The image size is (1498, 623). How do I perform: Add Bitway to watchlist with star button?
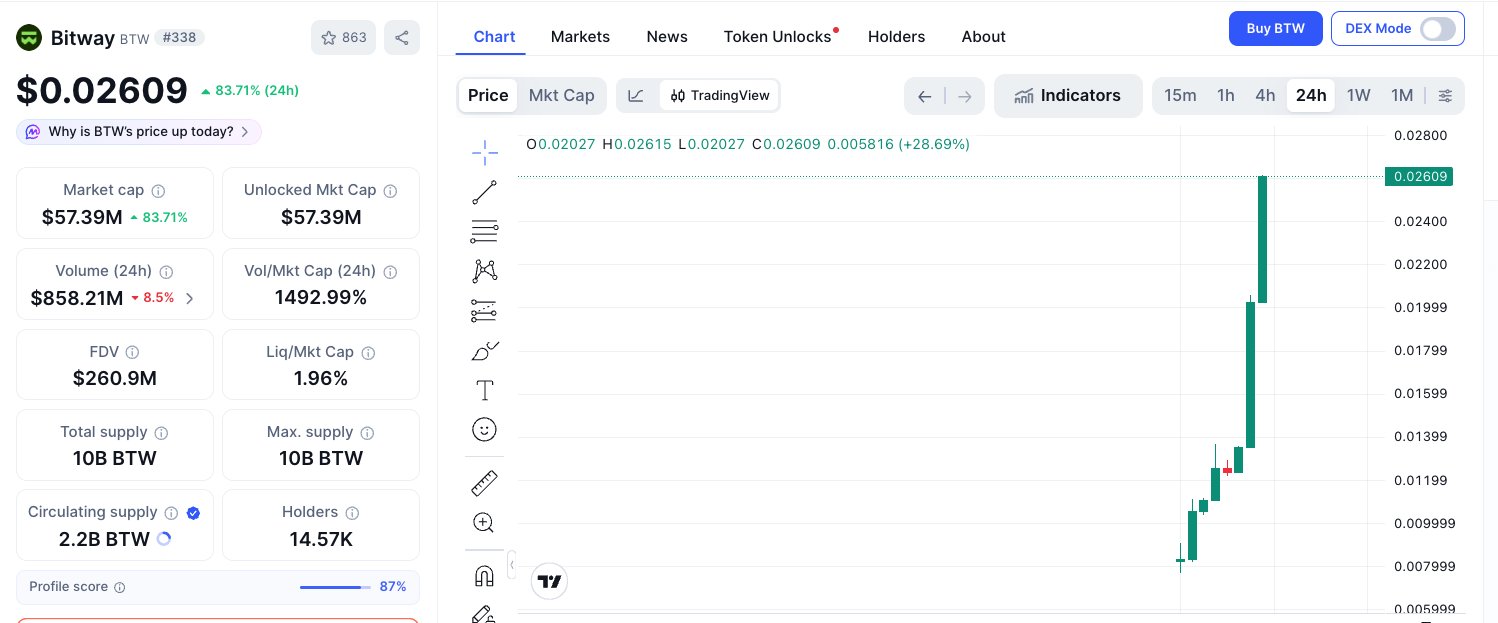click(343, 38)
